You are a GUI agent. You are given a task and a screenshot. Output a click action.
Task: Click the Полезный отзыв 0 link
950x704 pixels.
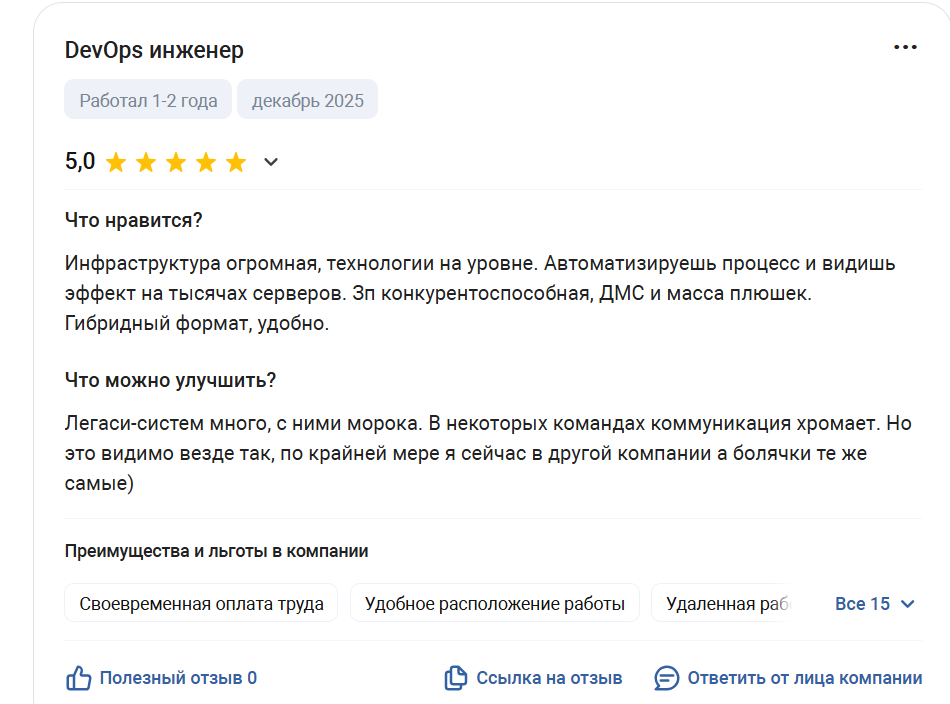[178, 678]
